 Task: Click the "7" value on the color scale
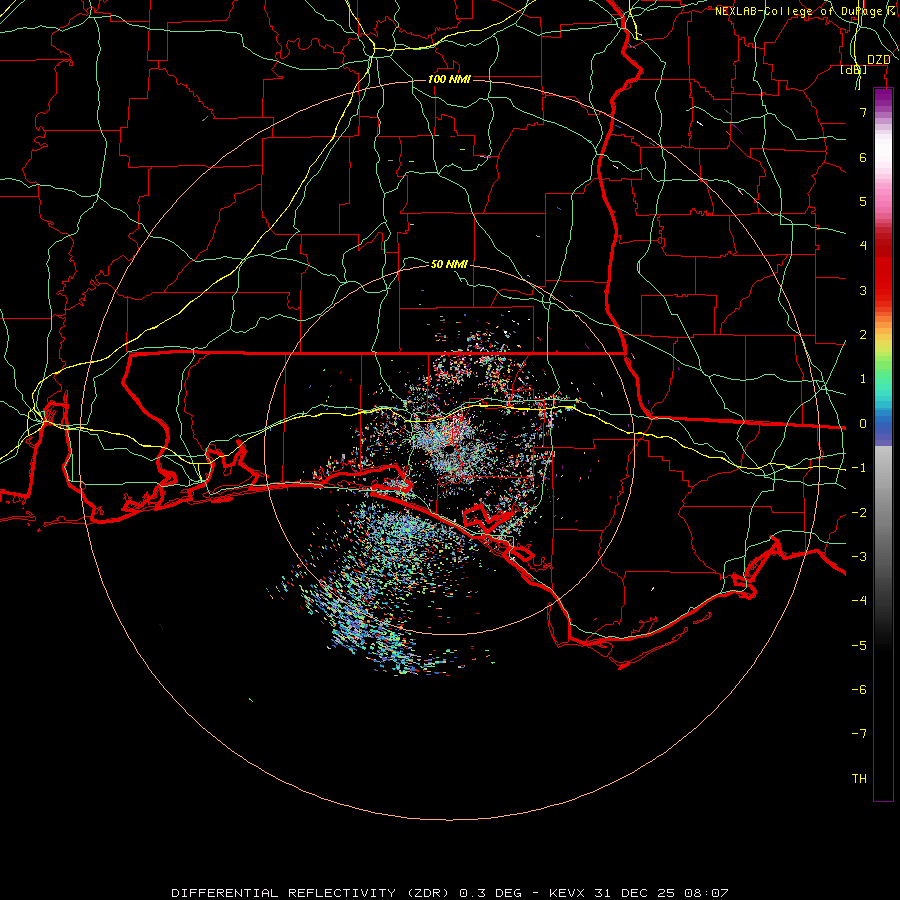tap(863, 112)
